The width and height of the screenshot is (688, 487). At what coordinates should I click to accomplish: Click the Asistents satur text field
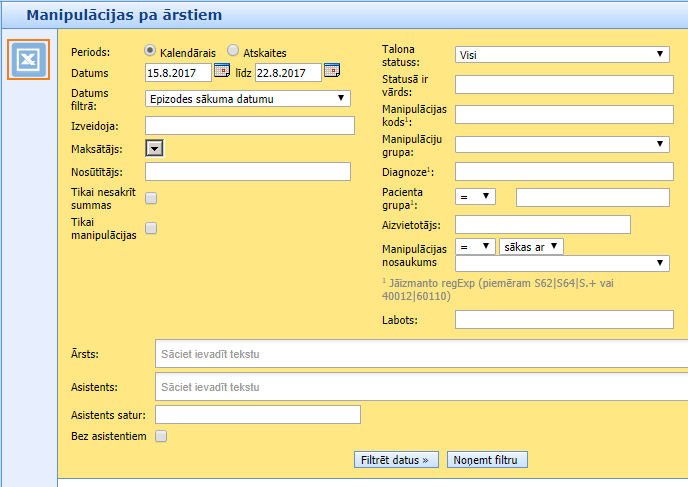[258, 414]
